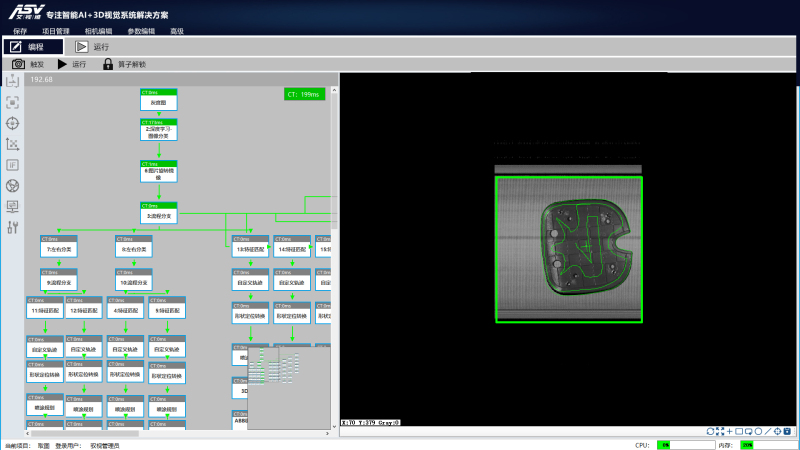This screenshot has width=800, height=450.
Task: Click the flowchart minimap overview thumbnail
Action: point(288,382)
